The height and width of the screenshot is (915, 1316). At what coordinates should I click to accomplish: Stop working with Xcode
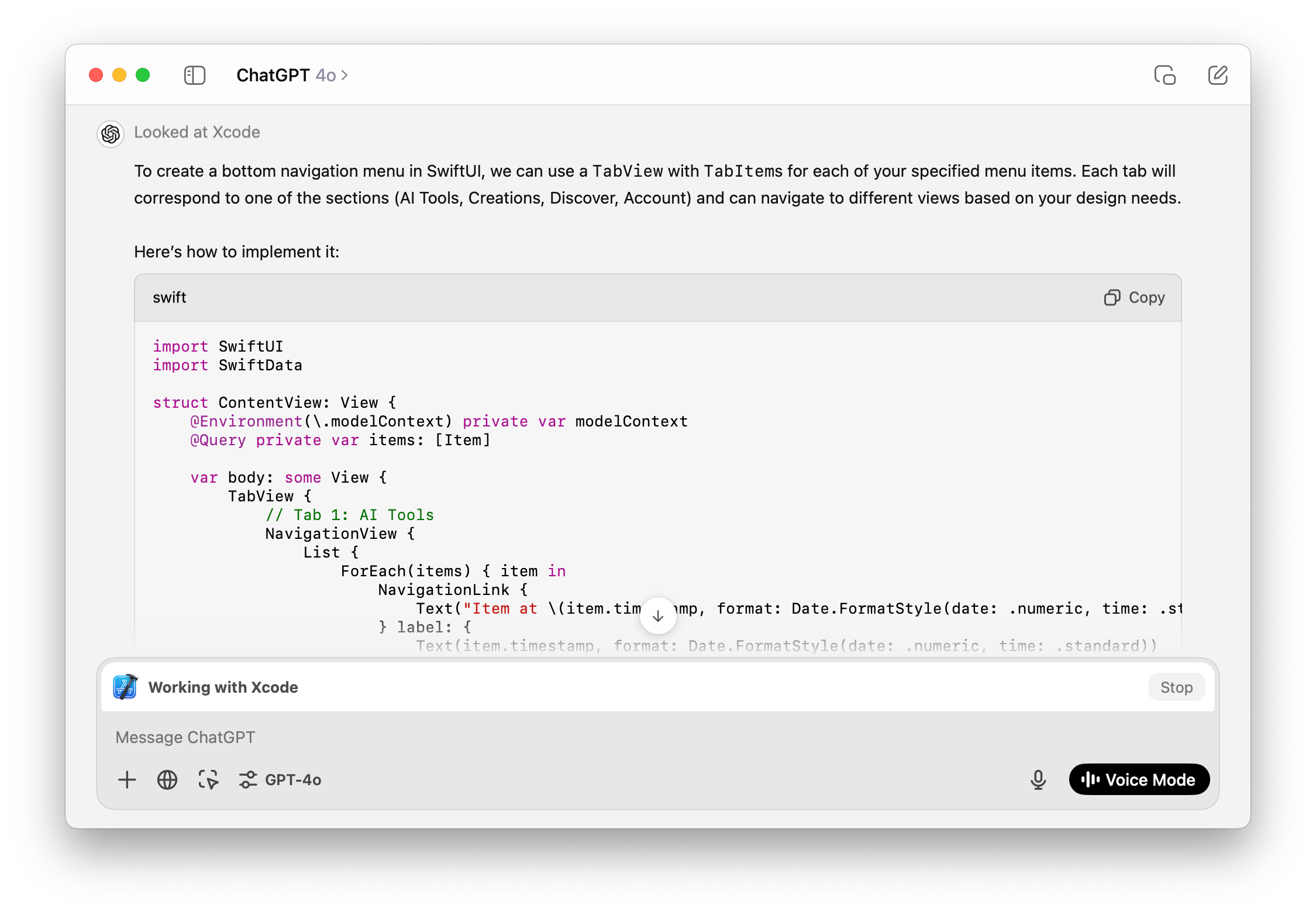[1176, 687]
